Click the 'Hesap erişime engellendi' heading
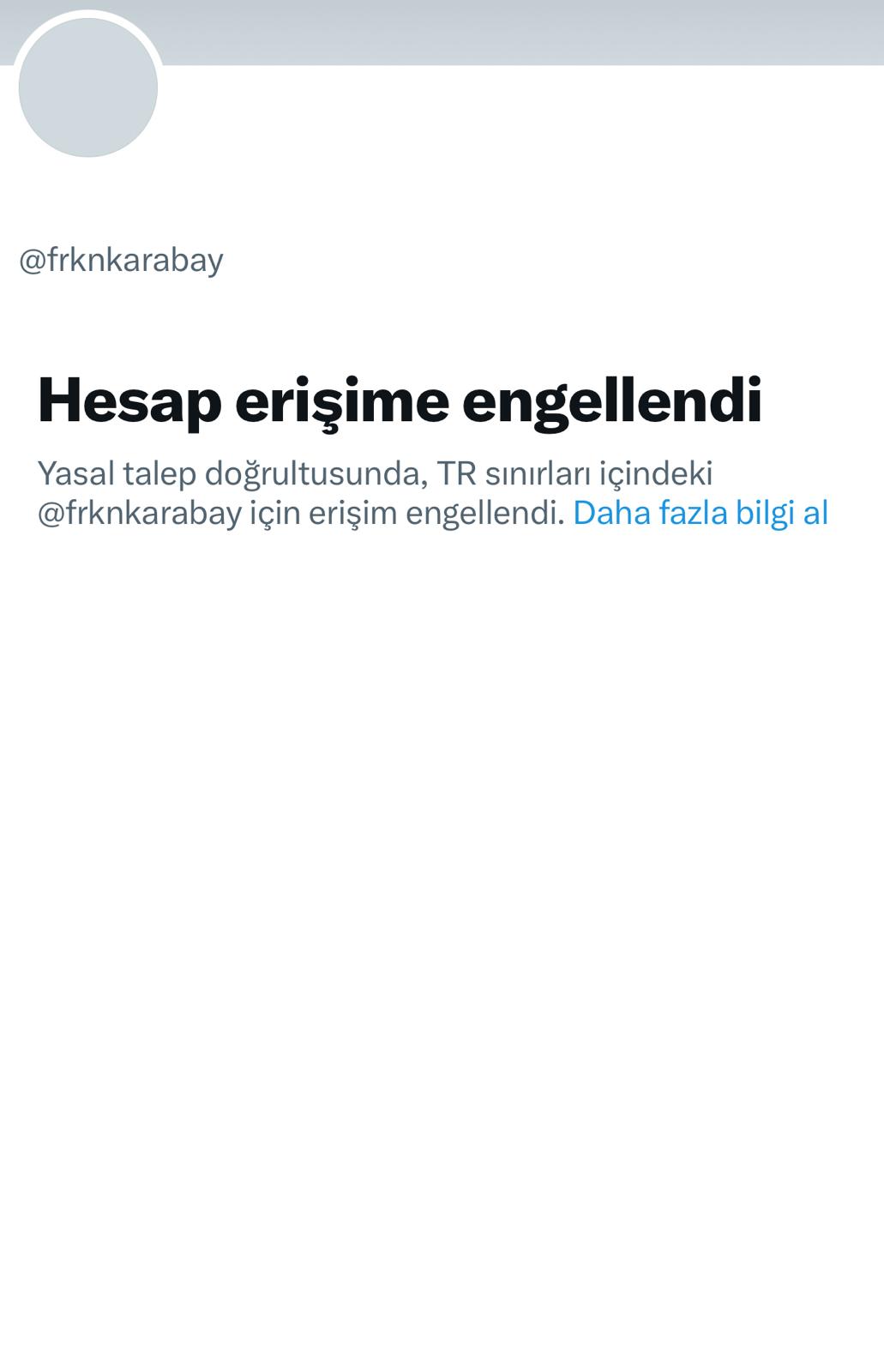This screenshot has width=884, height=1372. click(400, 400)
